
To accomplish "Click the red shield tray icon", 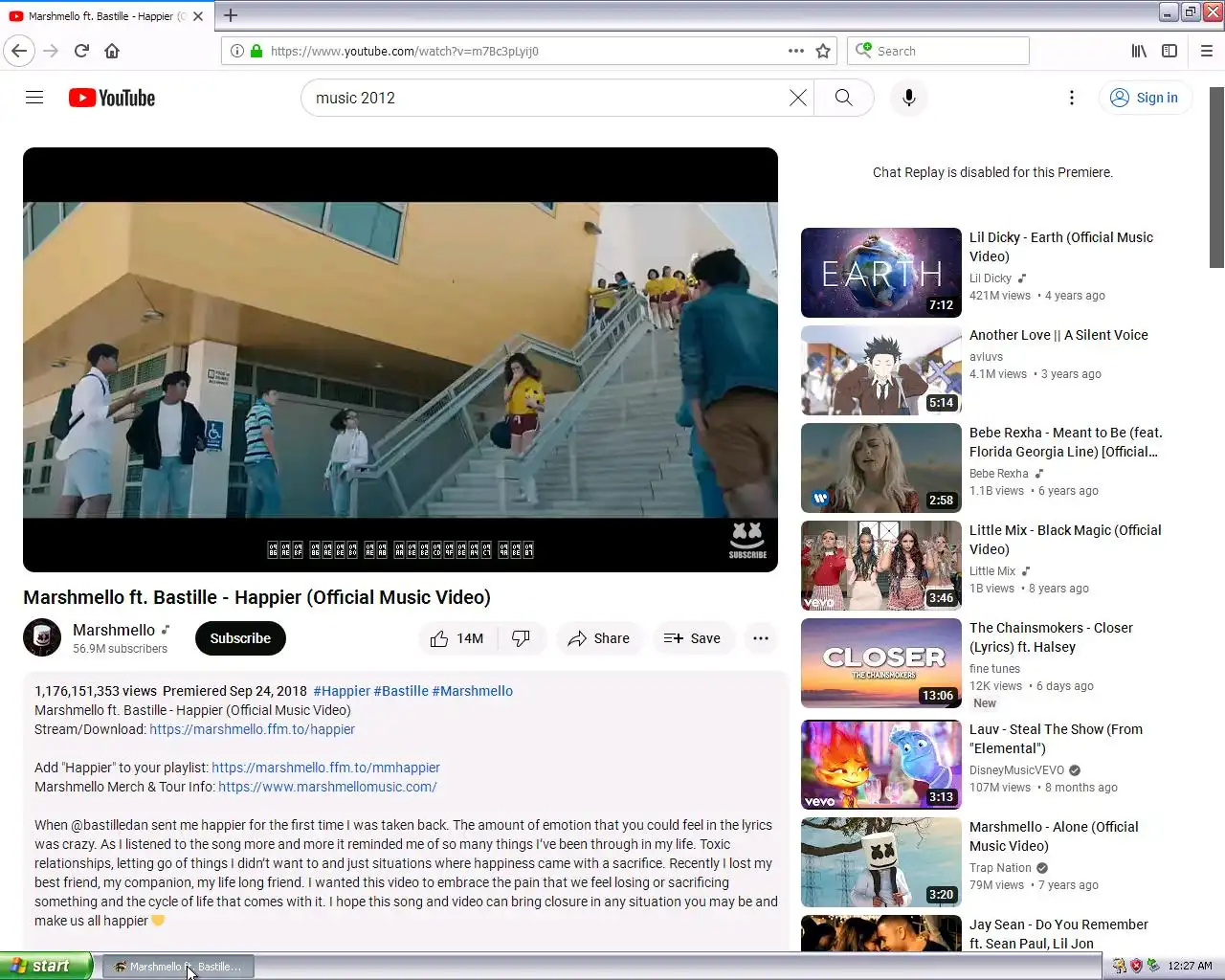I will [x=1136, y=967].
